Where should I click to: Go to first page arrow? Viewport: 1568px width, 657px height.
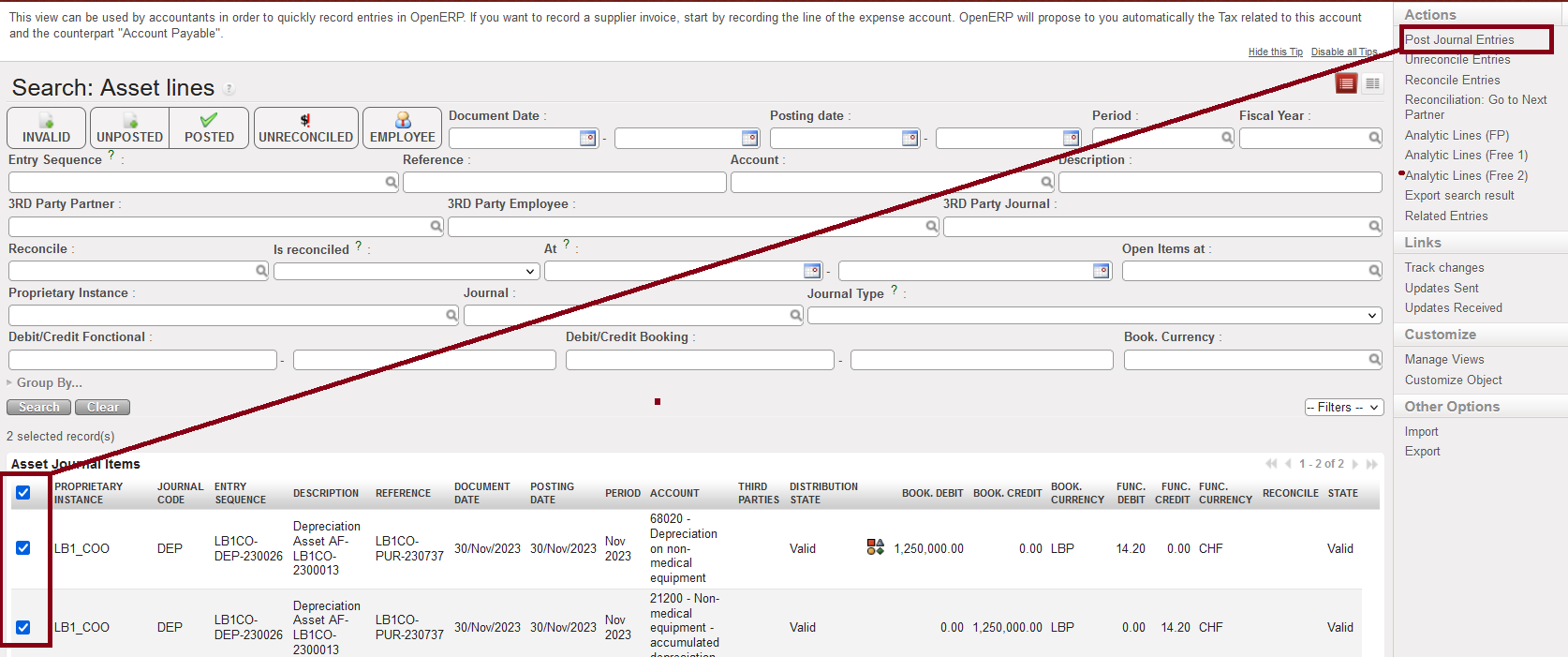click(1271, 464)
